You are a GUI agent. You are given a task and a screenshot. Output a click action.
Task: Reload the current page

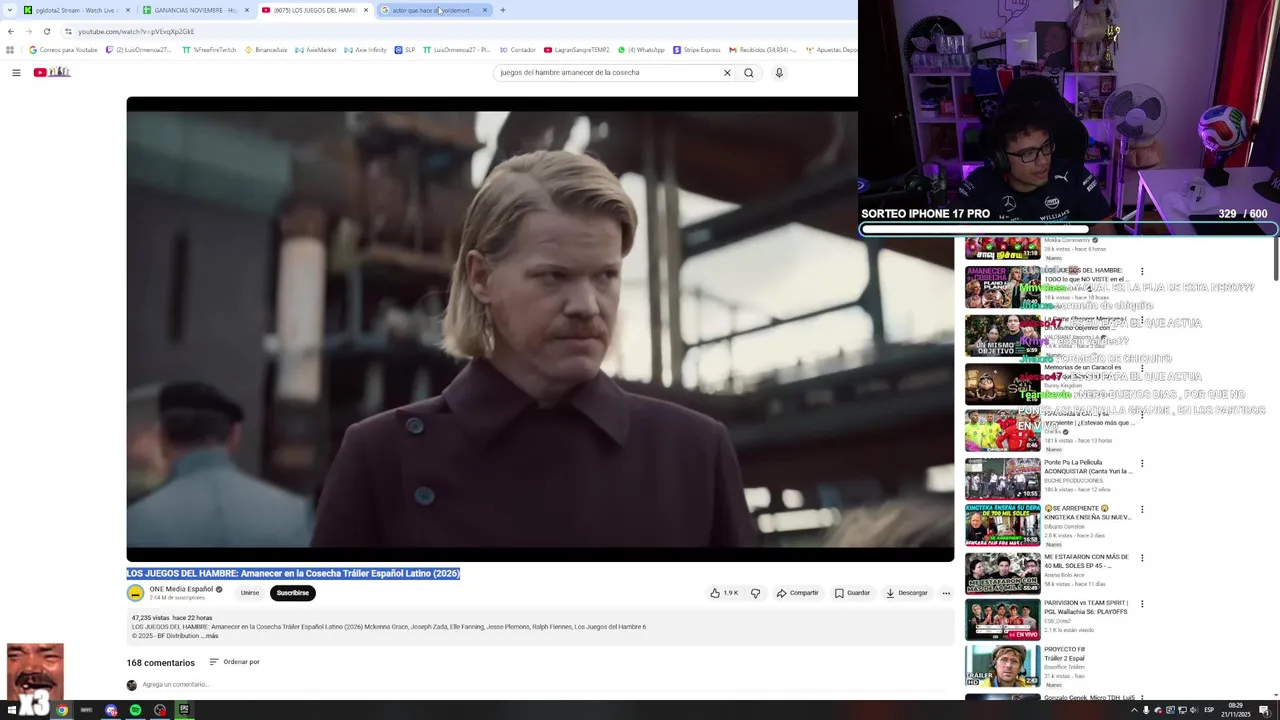tap(46, 31)
